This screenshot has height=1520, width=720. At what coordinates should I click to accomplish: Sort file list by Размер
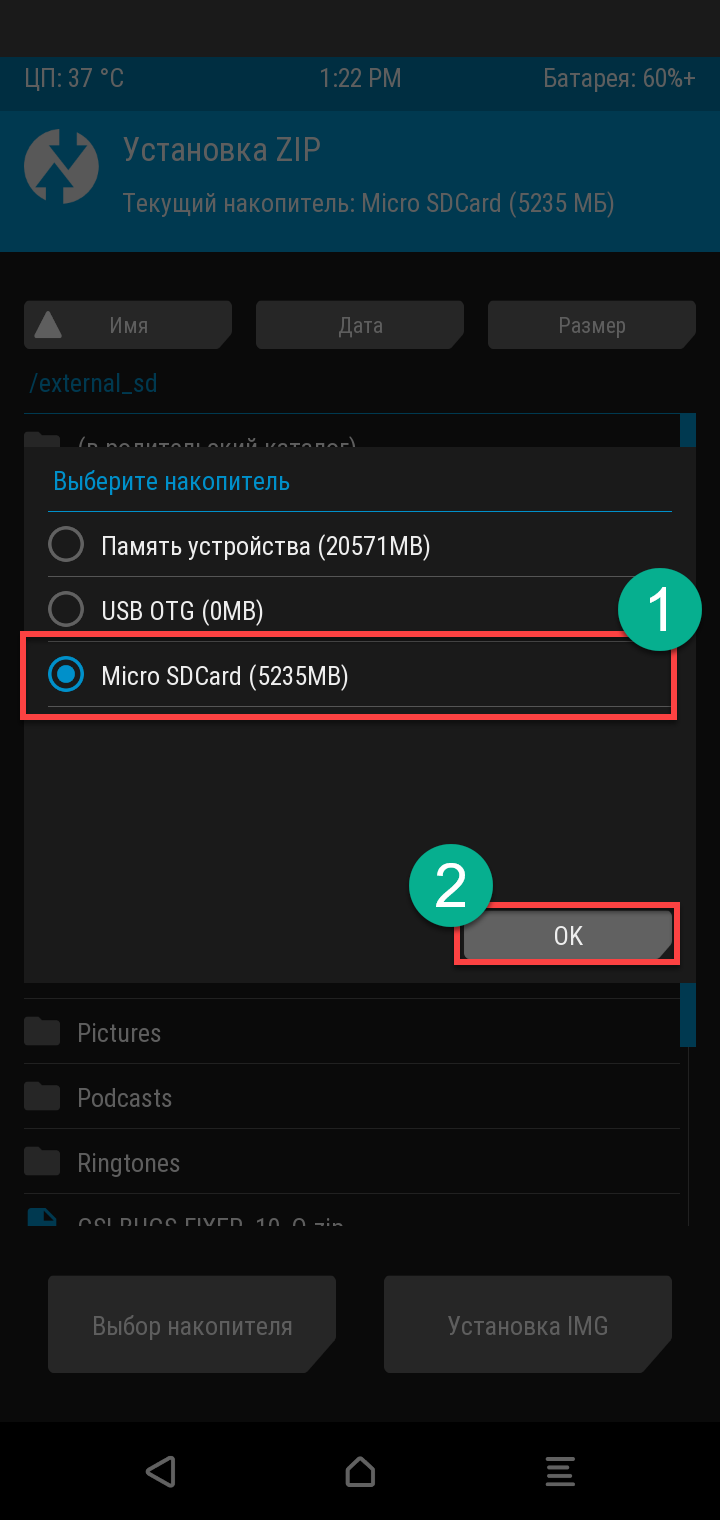[592, 325]
